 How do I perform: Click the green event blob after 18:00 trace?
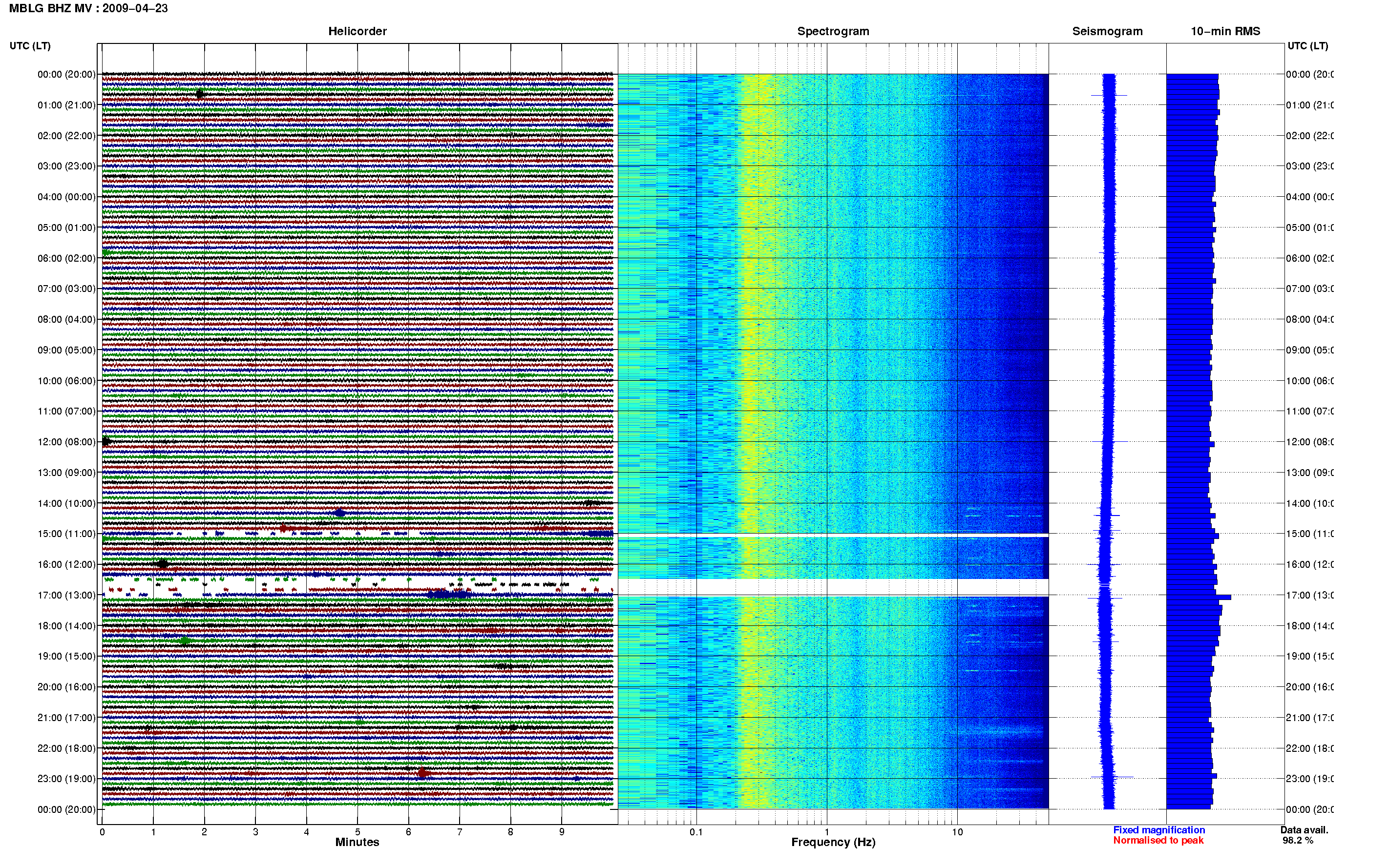tap(185, 641)
